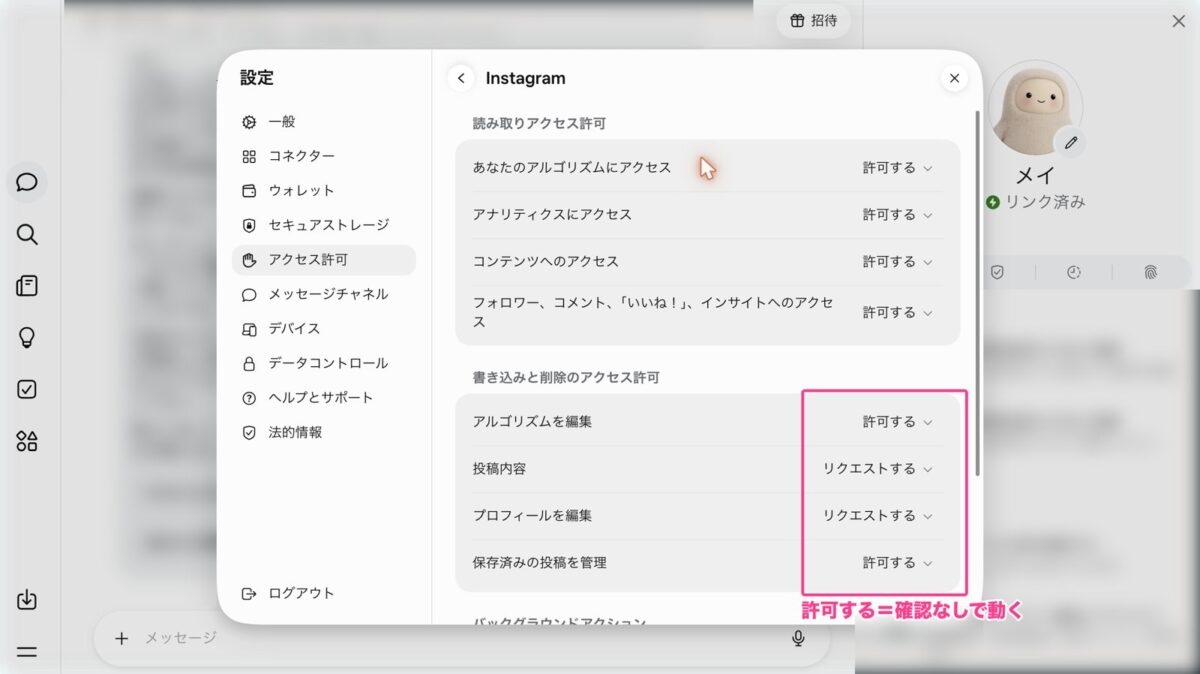
Task: Click the pencil edit icon on avatar
Action: point(1071,143)
